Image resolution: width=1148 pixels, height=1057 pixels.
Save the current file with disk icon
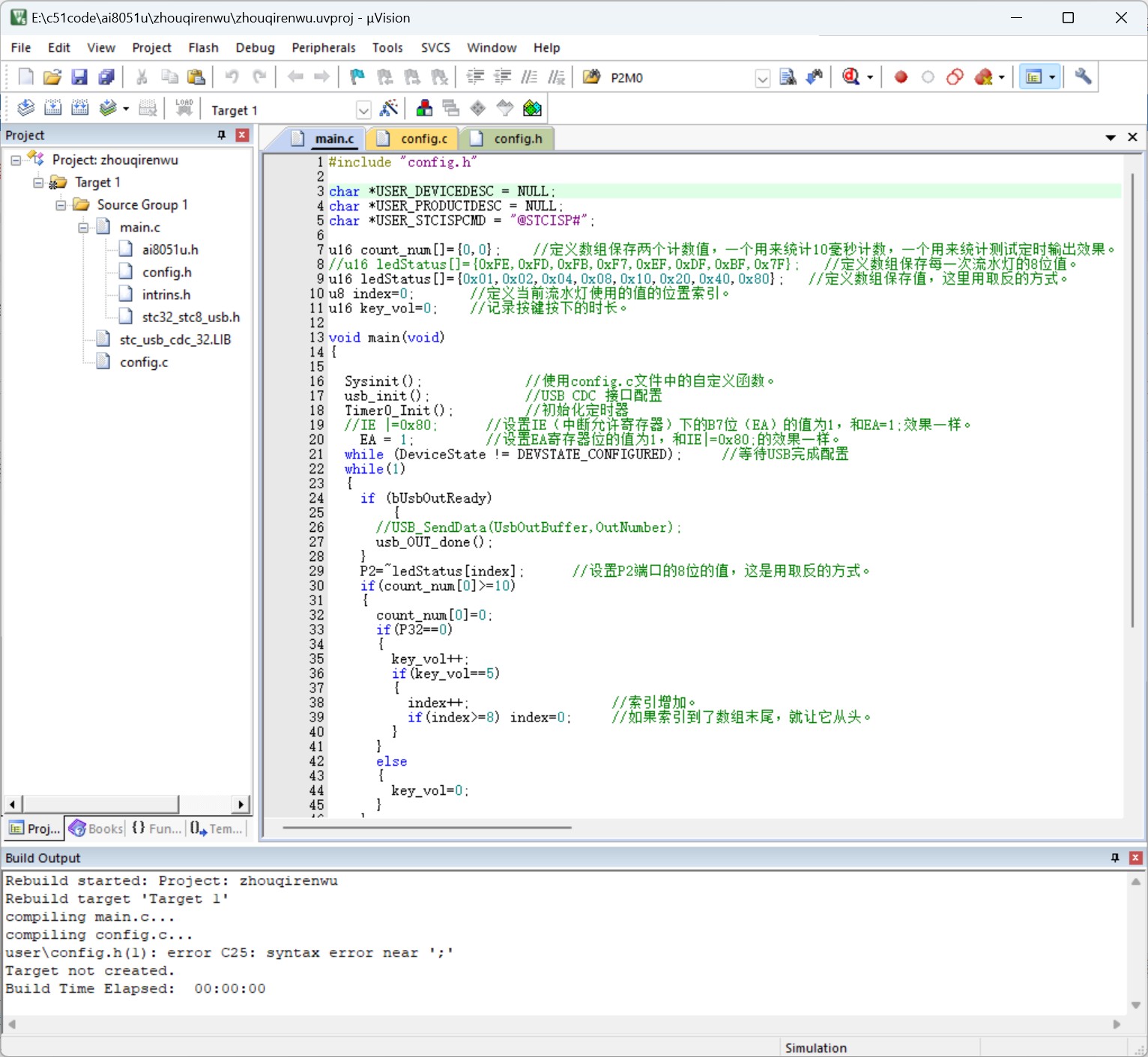(79, 76)
